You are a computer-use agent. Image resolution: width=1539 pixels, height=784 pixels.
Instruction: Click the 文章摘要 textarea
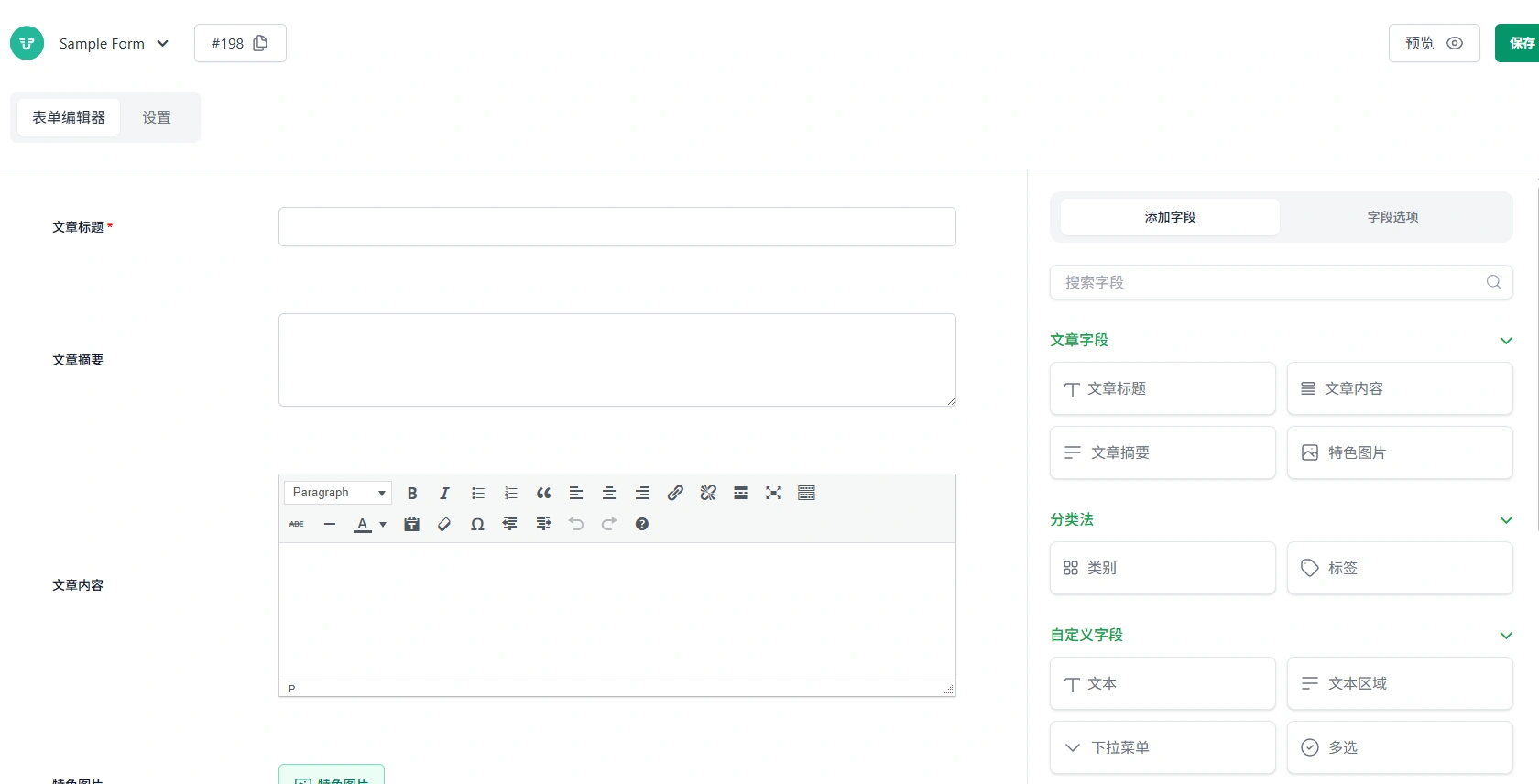pos(617,360)
